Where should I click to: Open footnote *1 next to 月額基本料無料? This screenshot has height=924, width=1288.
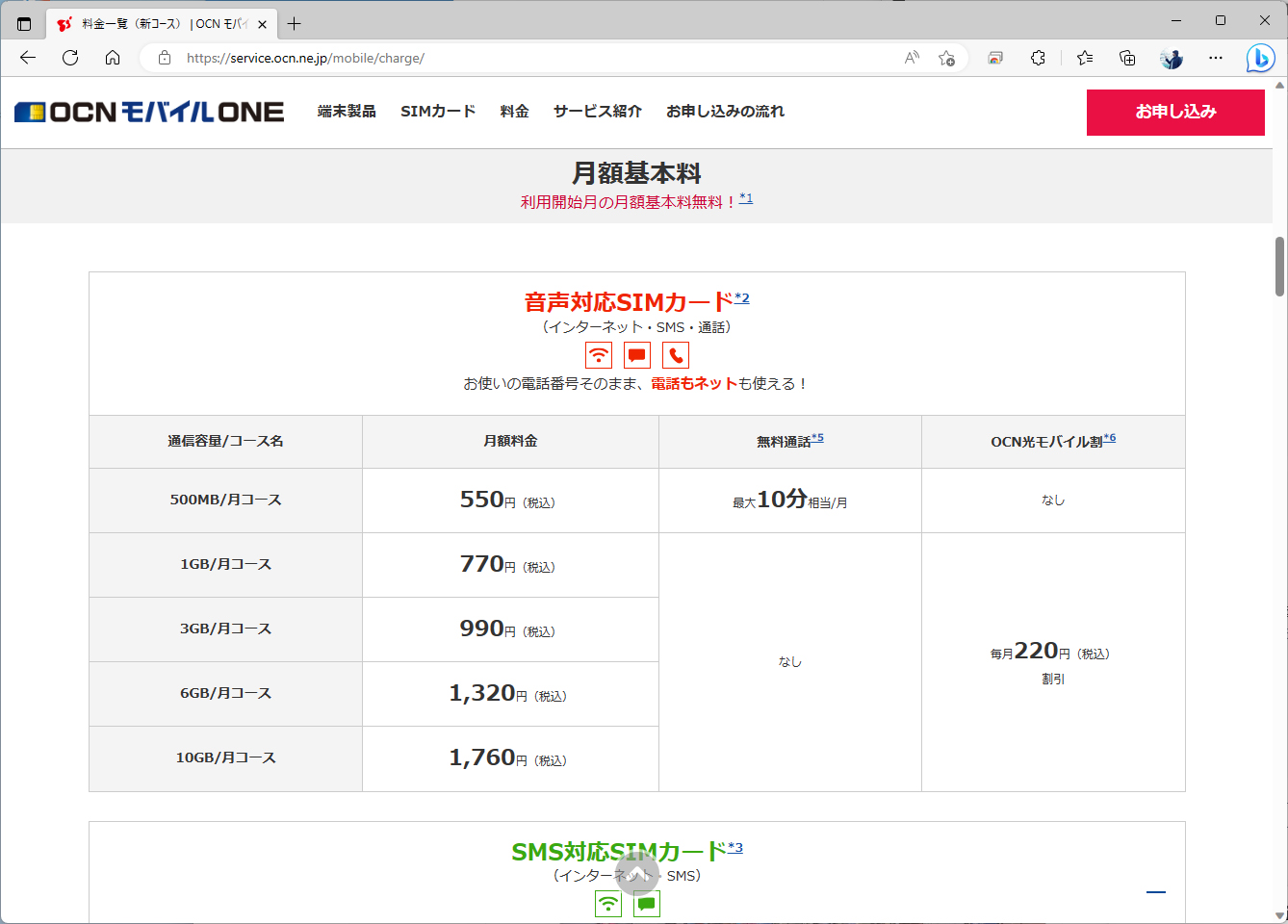746,198
